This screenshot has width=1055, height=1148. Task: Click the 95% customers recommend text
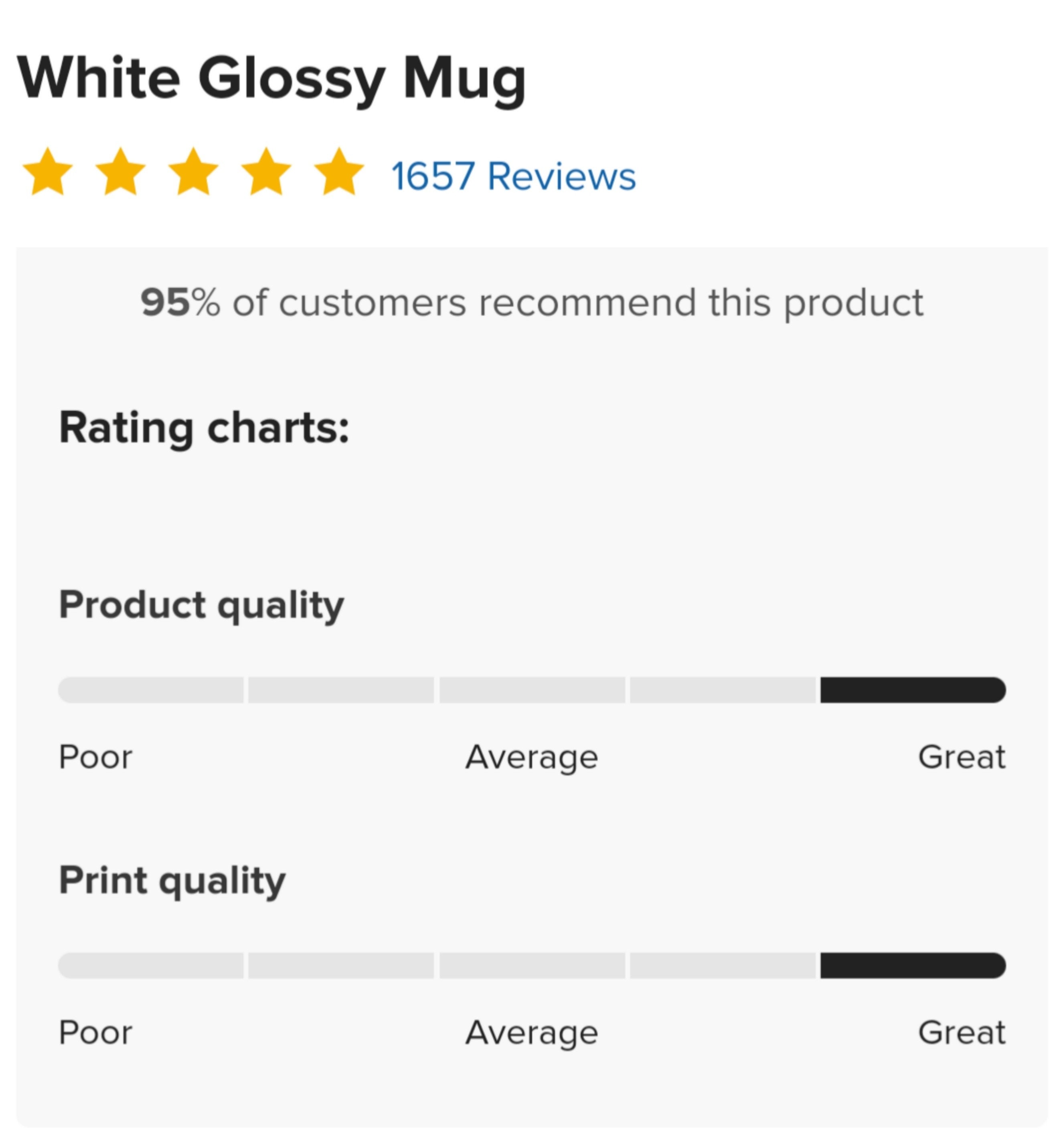click(532, 302)
